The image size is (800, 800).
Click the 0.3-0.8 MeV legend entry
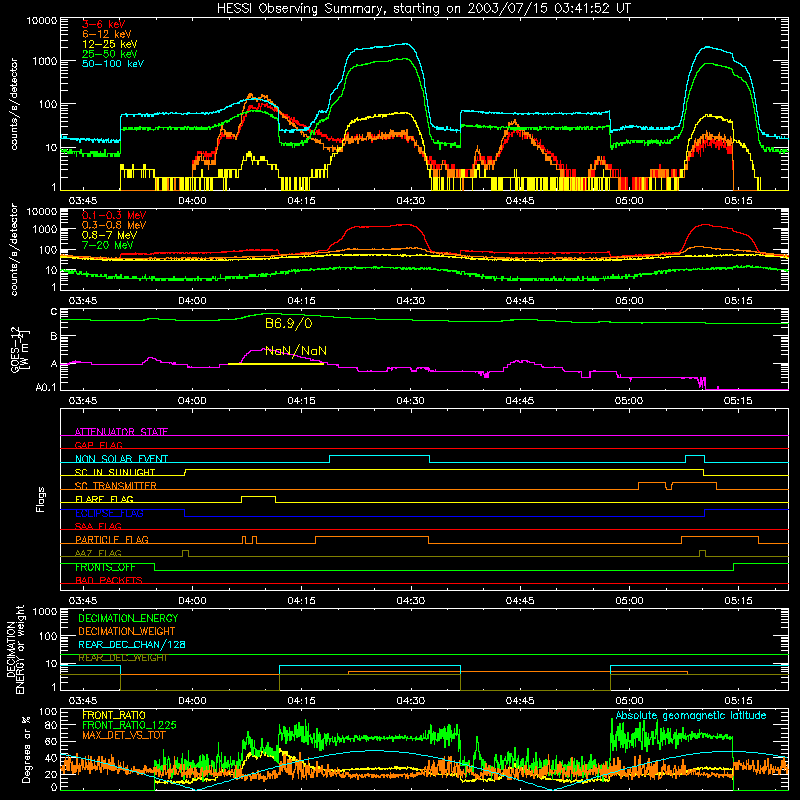[114, 225]
